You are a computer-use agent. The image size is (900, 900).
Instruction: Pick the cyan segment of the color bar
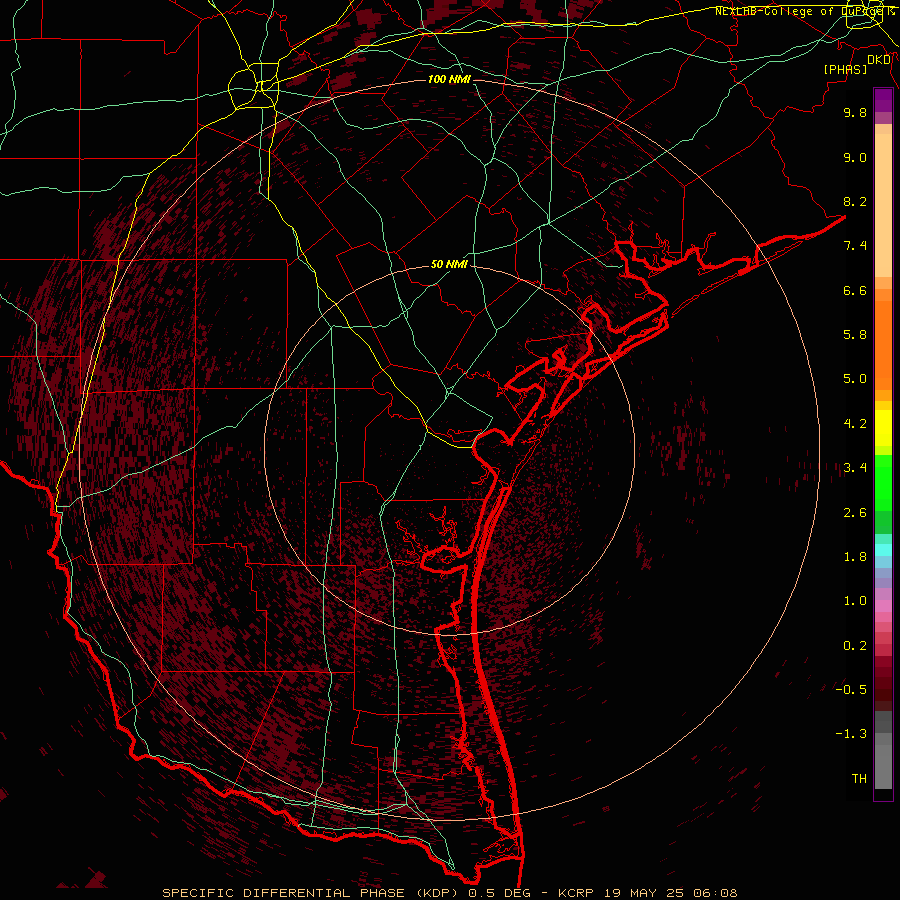tap(883, 550)
